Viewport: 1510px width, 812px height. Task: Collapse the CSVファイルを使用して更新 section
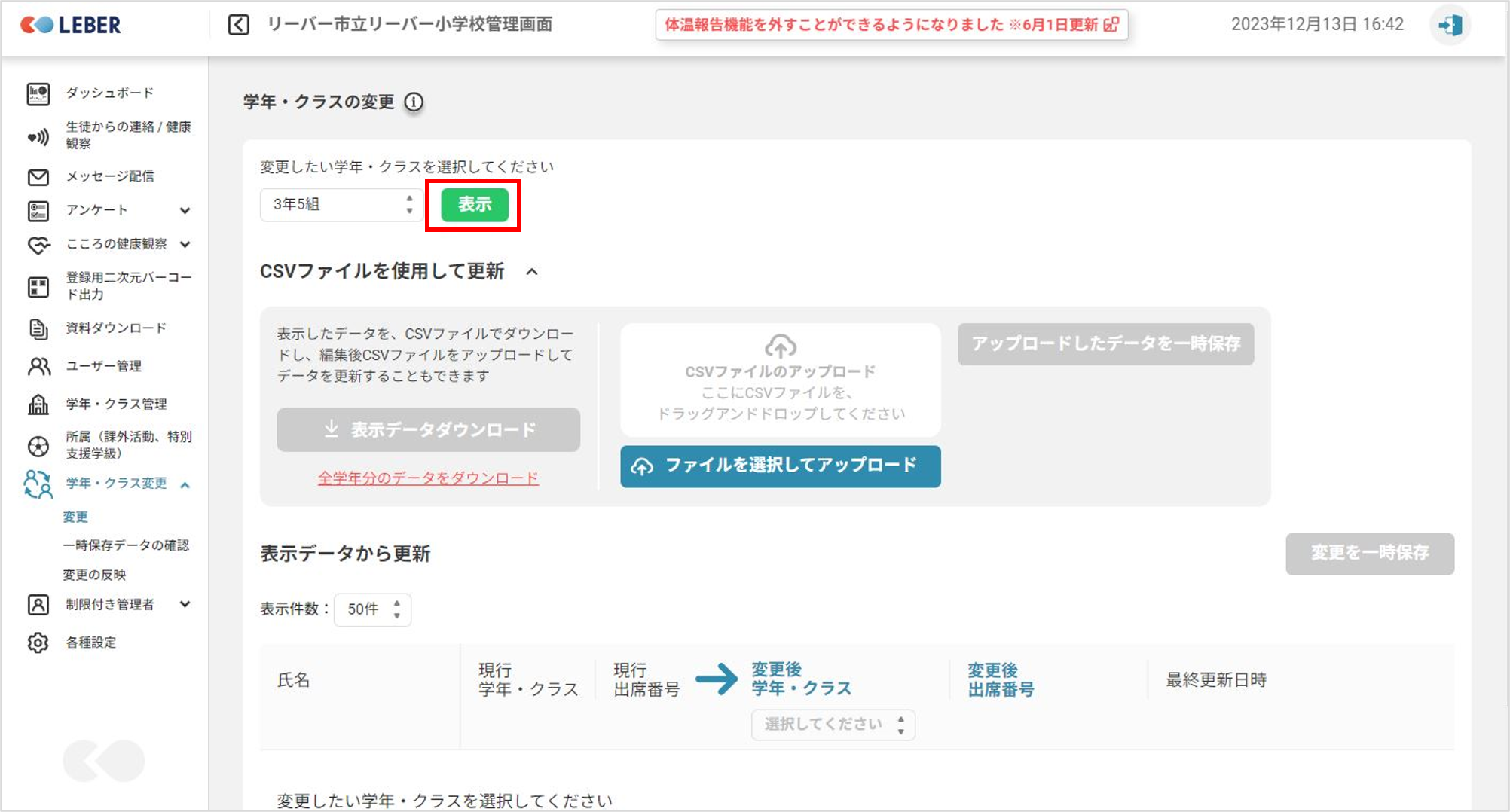532,272
